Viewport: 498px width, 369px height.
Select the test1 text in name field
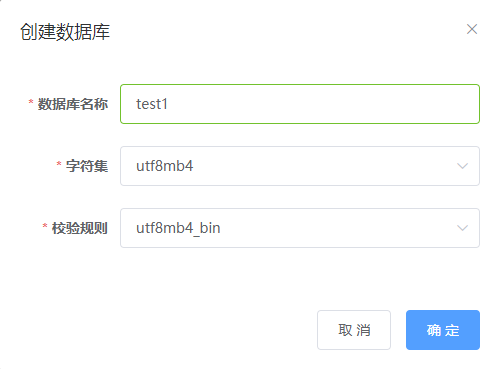tap(152, 104)
